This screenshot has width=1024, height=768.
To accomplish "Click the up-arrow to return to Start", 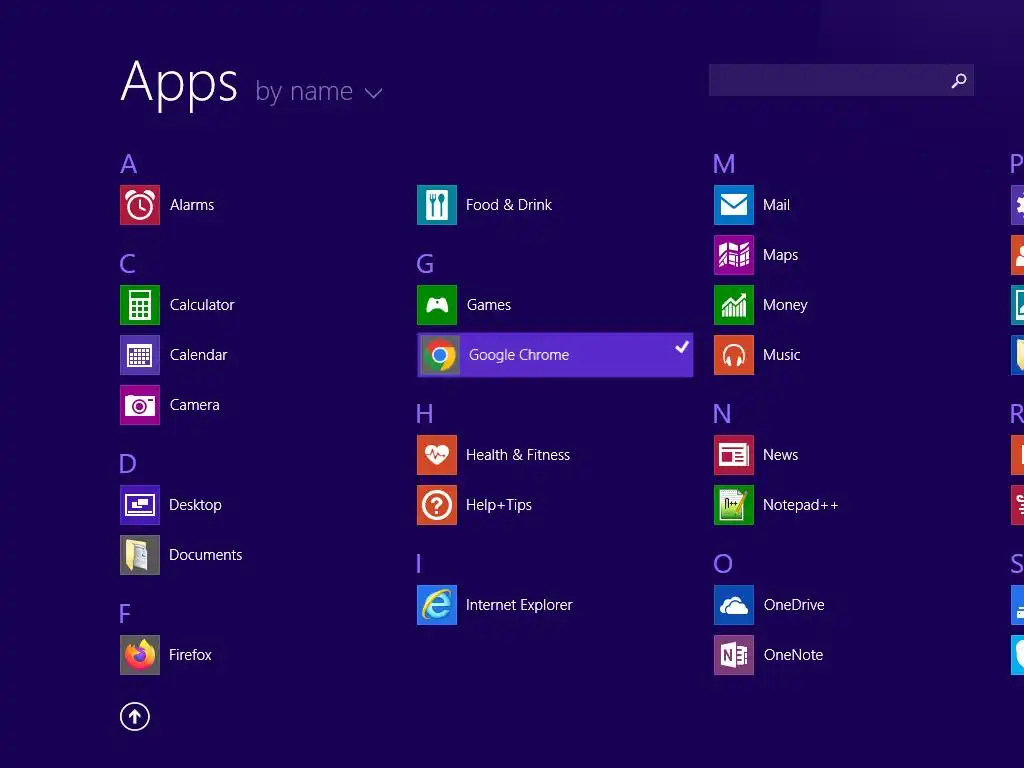I will click(x=135, y=716).
